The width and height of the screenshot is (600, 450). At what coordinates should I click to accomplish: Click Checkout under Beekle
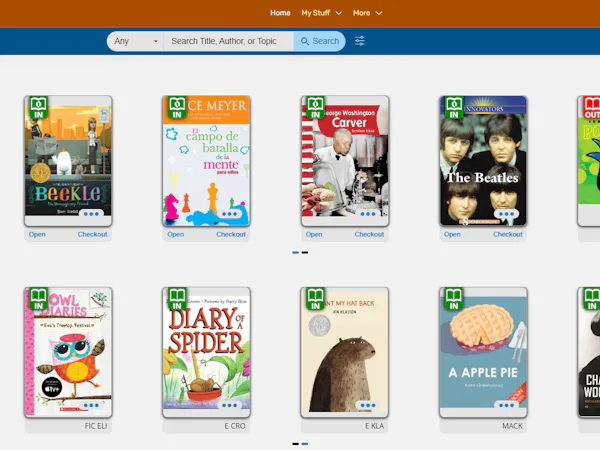click(93, 234)
